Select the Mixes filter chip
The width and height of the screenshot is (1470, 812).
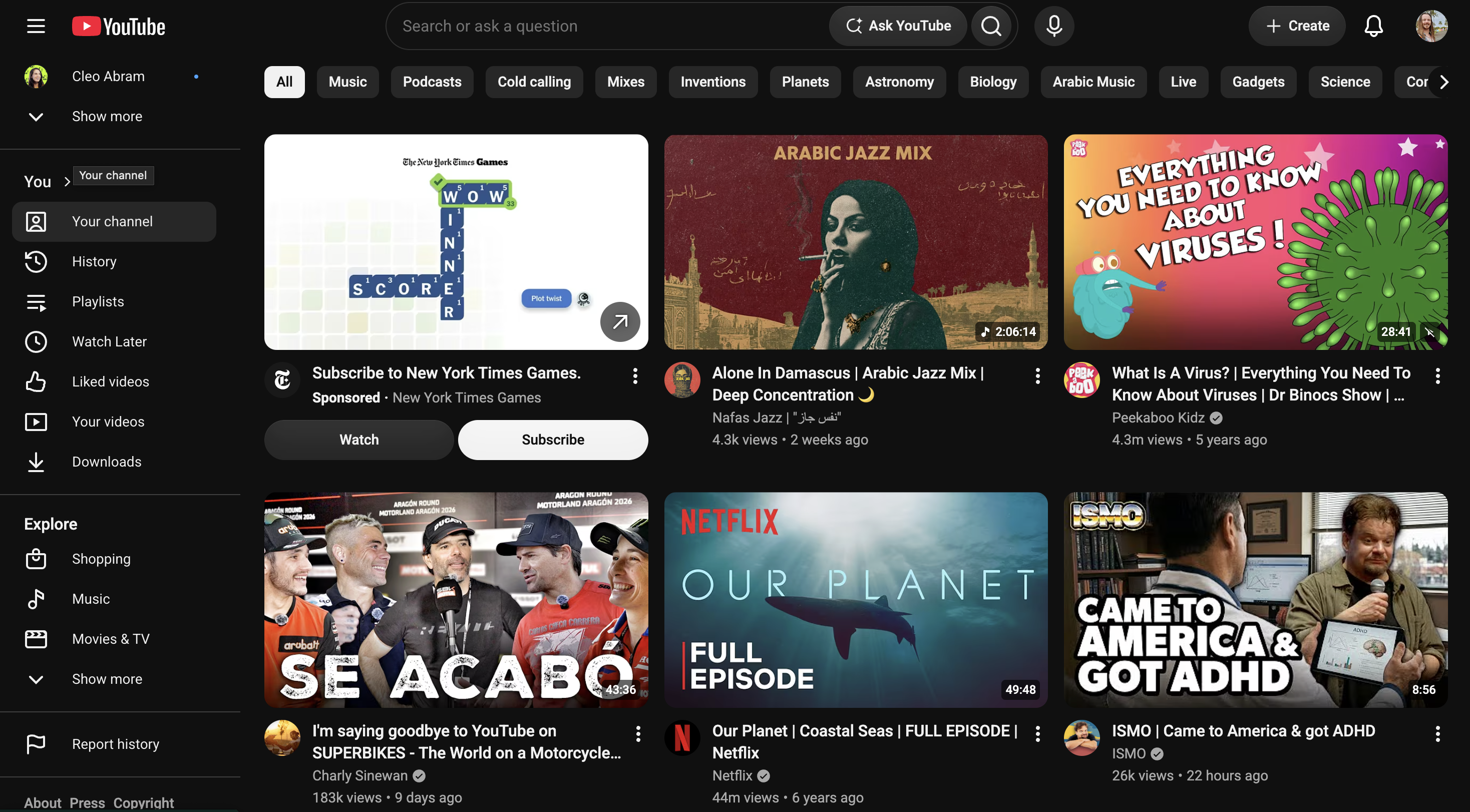[625, 82]
